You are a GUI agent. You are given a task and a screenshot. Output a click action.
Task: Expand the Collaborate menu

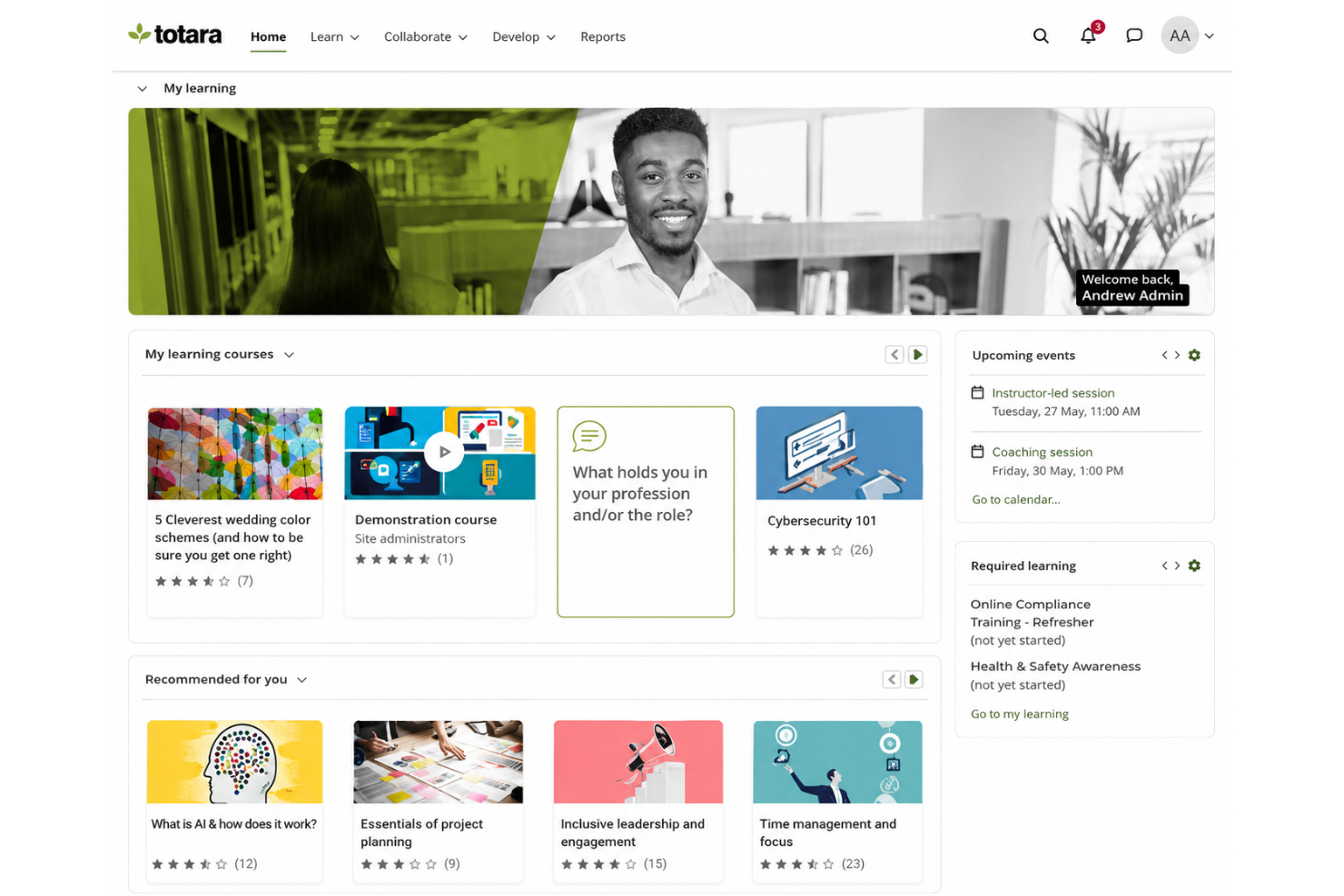coord(425,37)
